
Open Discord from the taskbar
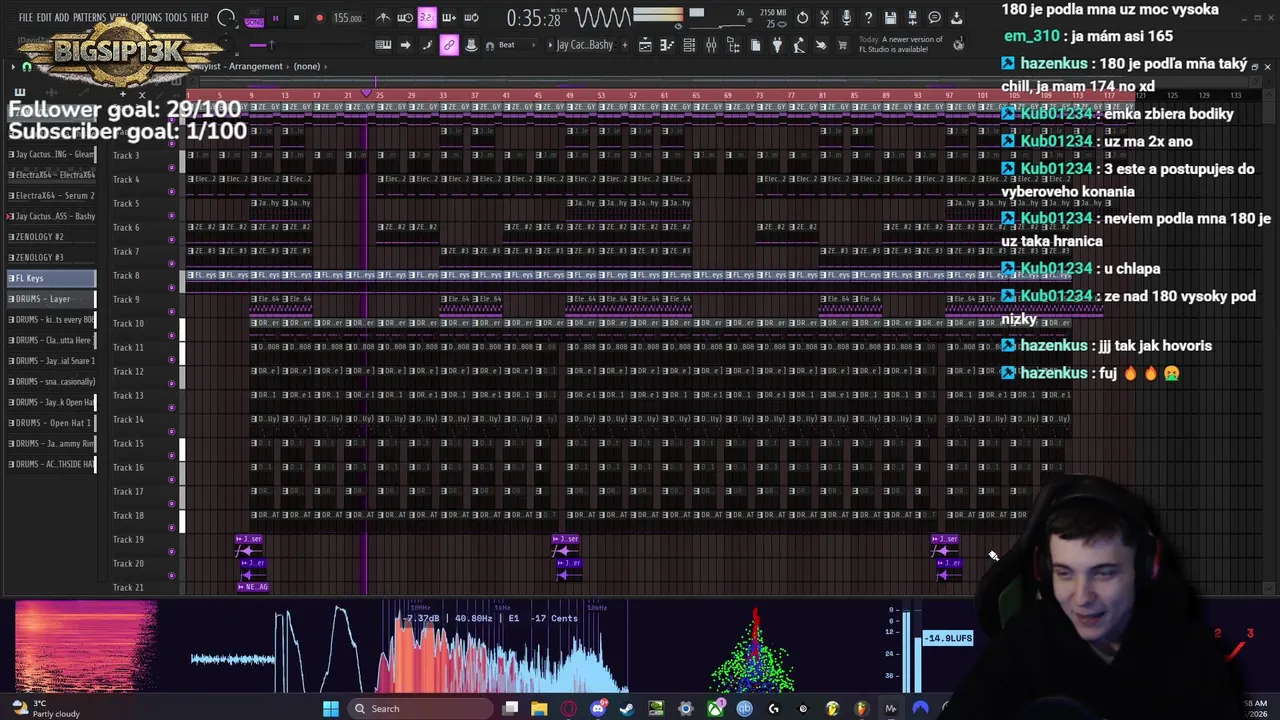pos(598,709)
